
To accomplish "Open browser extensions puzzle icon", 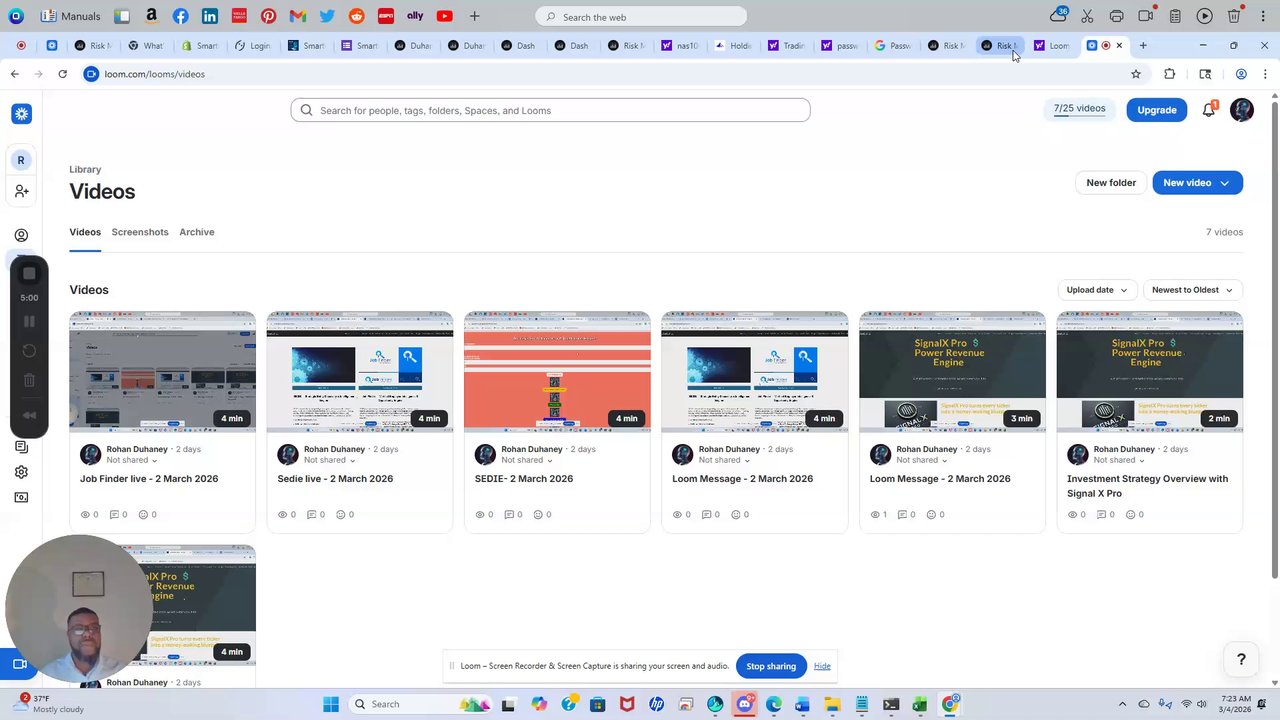I will coord(1169,74).
